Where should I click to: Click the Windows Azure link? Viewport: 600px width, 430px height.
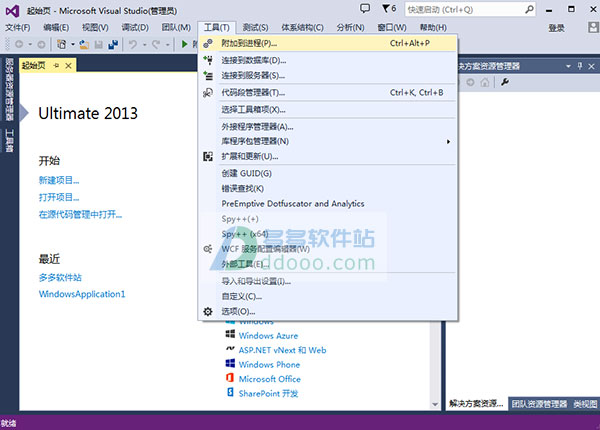pyautogui.click(x=268, y=336)
